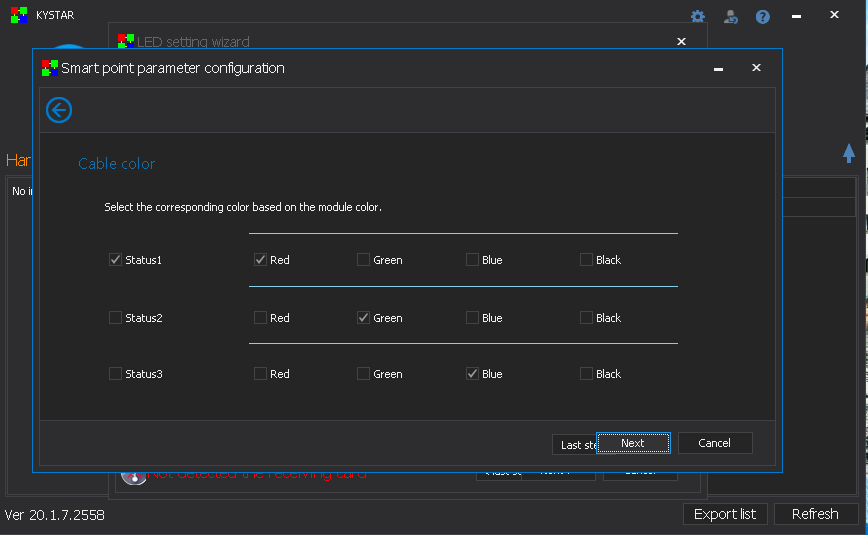Click the blue up arrow icon
868x535 pixels.
(x=849, y=153)
